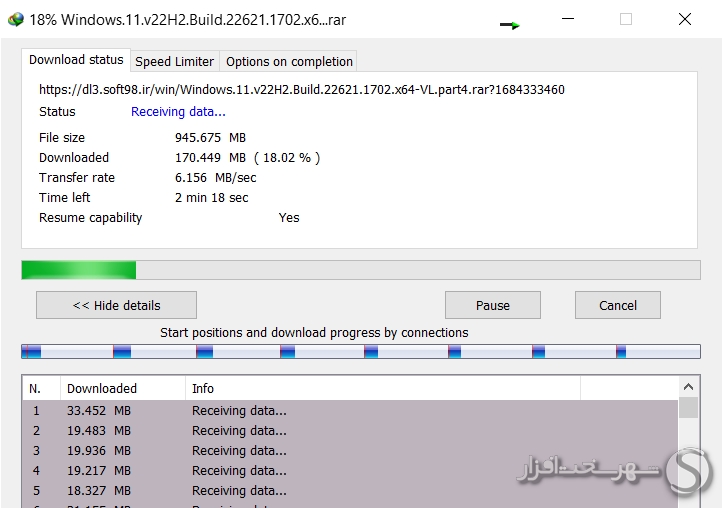The image size is (722, 508).
Task: Click the file size value 945.675 MB
Action: pos(210,138)
